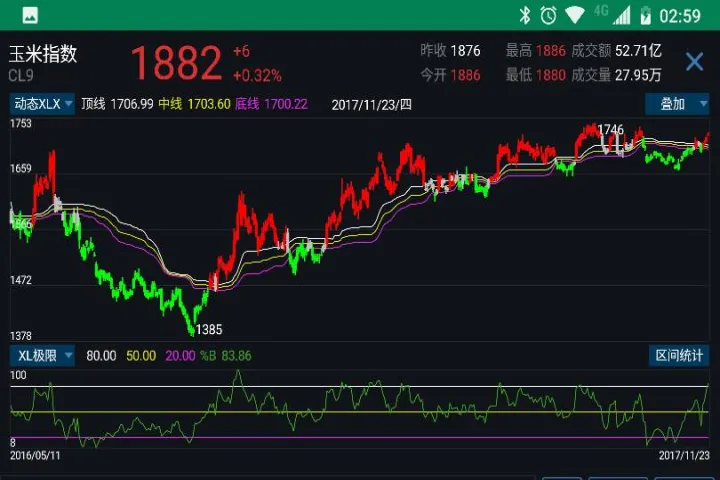Tap the end date 2017/11/23
This screenshot has height=480, width=720.
pyautogui.click(x=684, y=455)
